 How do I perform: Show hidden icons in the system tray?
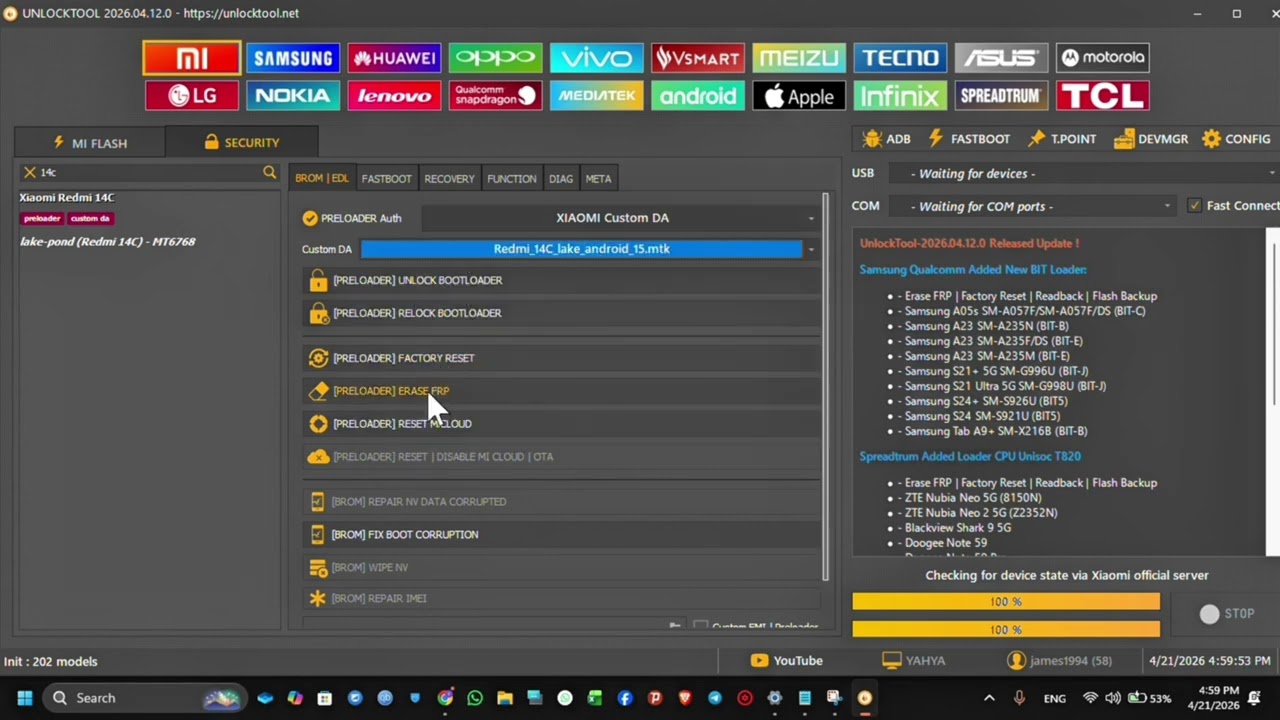pyautogui.click(x=989, y=698)
